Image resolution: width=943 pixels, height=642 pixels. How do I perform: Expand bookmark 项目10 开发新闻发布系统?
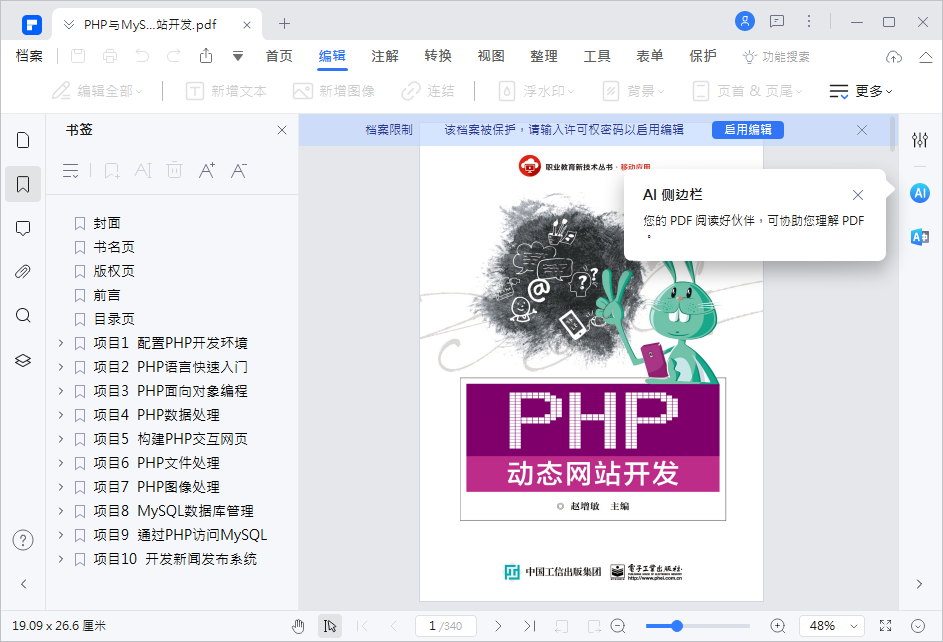(x=61, y=559)
